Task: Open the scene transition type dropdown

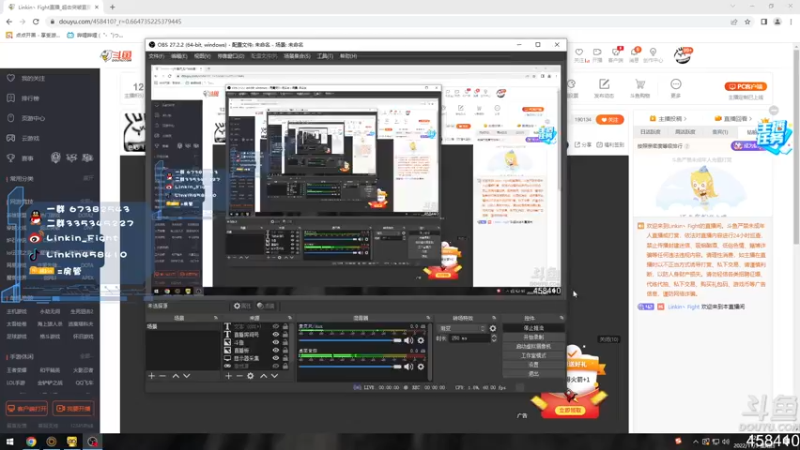Action: tap(462, 329)
